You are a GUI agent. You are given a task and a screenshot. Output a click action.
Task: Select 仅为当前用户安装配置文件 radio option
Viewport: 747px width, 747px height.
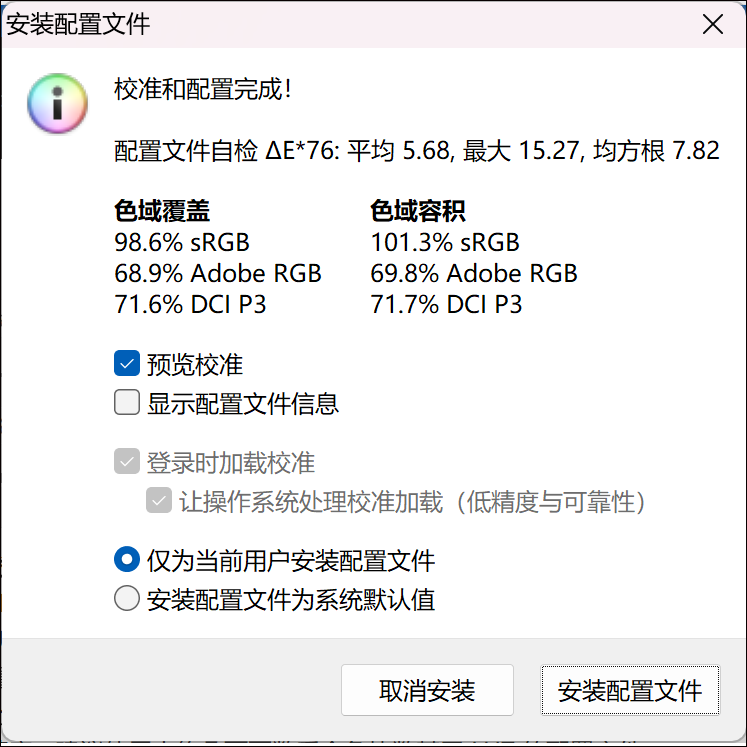[x=127, y=560]
